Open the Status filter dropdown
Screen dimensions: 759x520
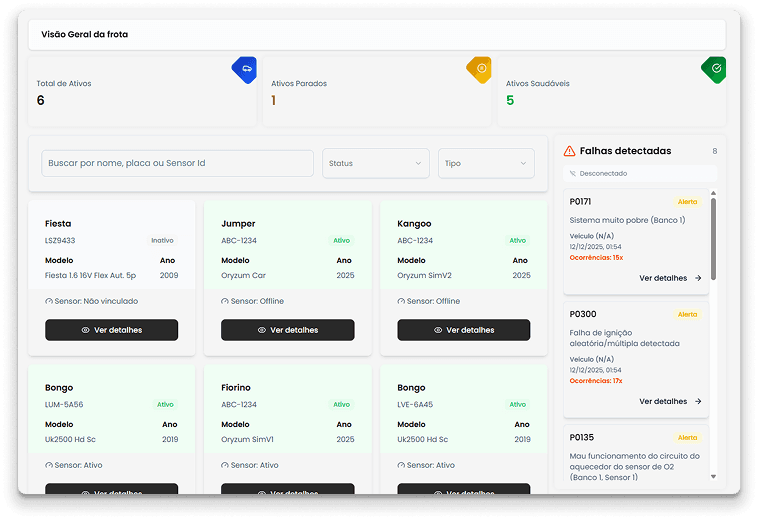(376, 163)
